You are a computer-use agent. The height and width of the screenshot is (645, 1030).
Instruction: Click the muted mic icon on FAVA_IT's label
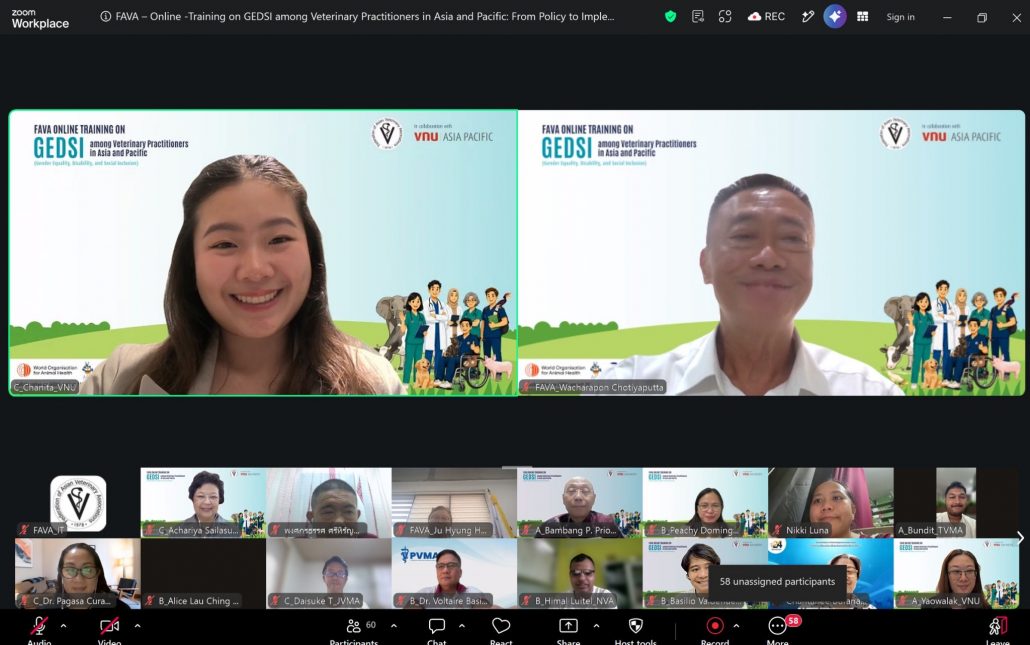[24, 530]
